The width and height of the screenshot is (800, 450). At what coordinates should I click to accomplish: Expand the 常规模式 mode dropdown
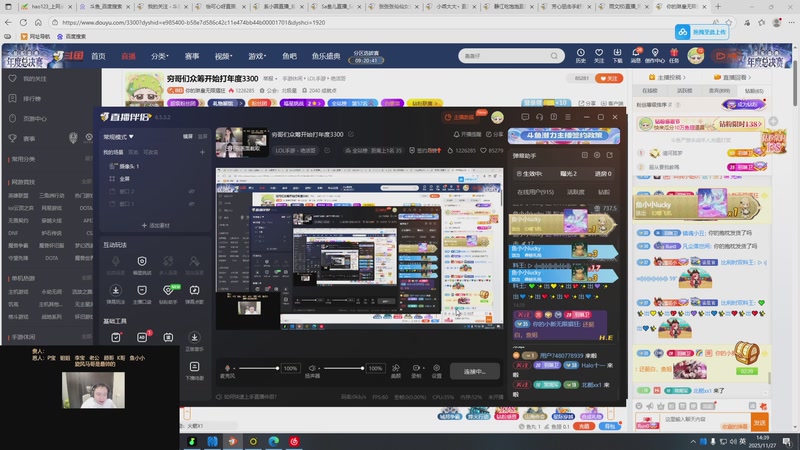tap(118, 137)
